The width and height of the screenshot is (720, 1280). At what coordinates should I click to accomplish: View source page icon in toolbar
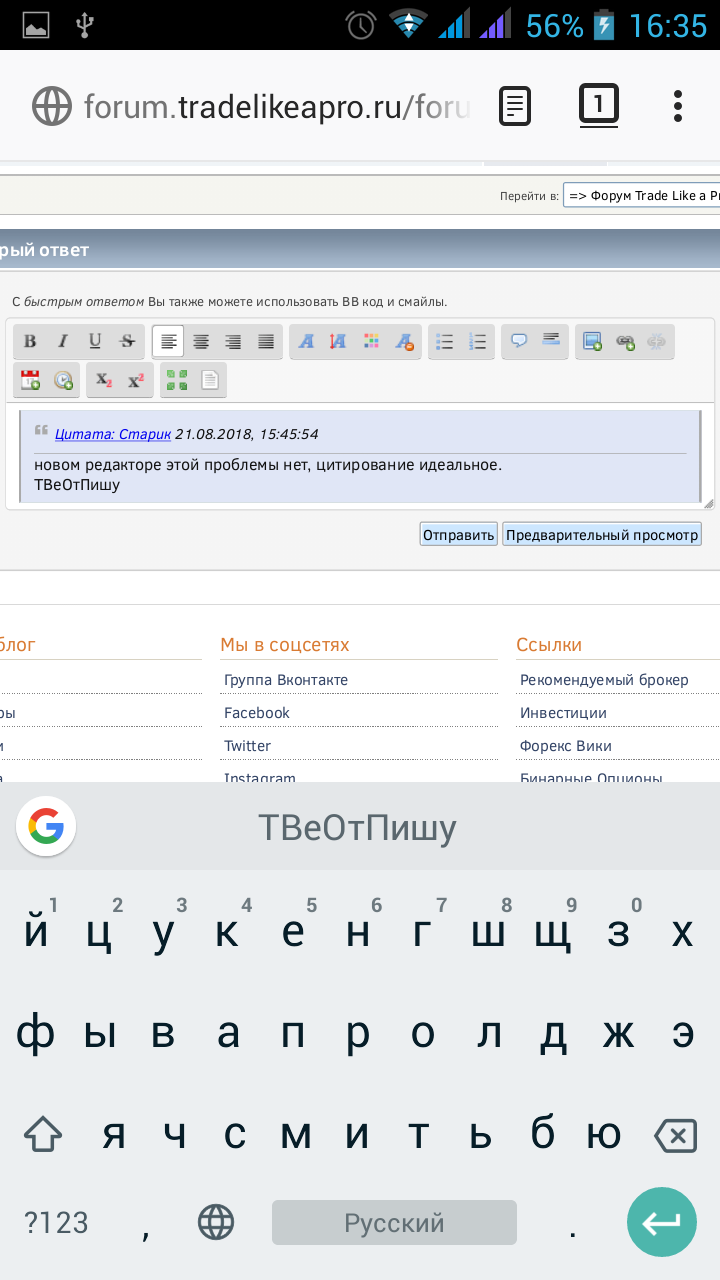(210, 380)
